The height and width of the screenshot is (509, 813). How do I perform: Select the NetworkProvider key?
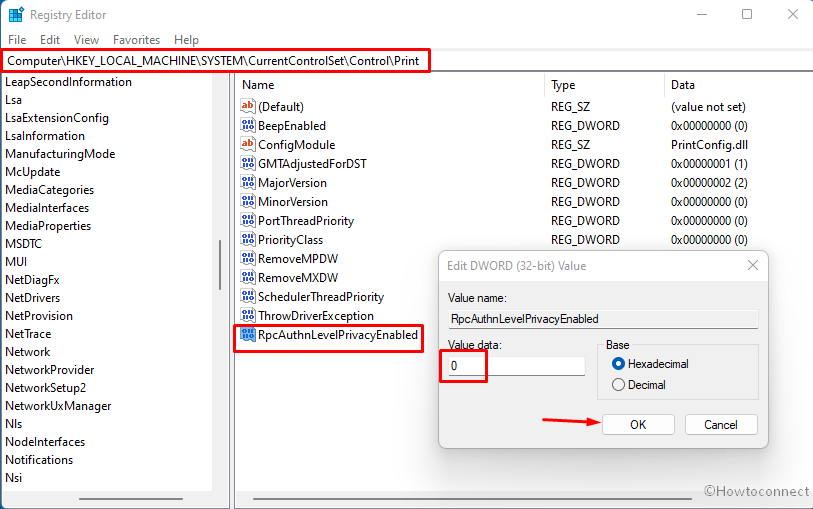click(50, 370)
